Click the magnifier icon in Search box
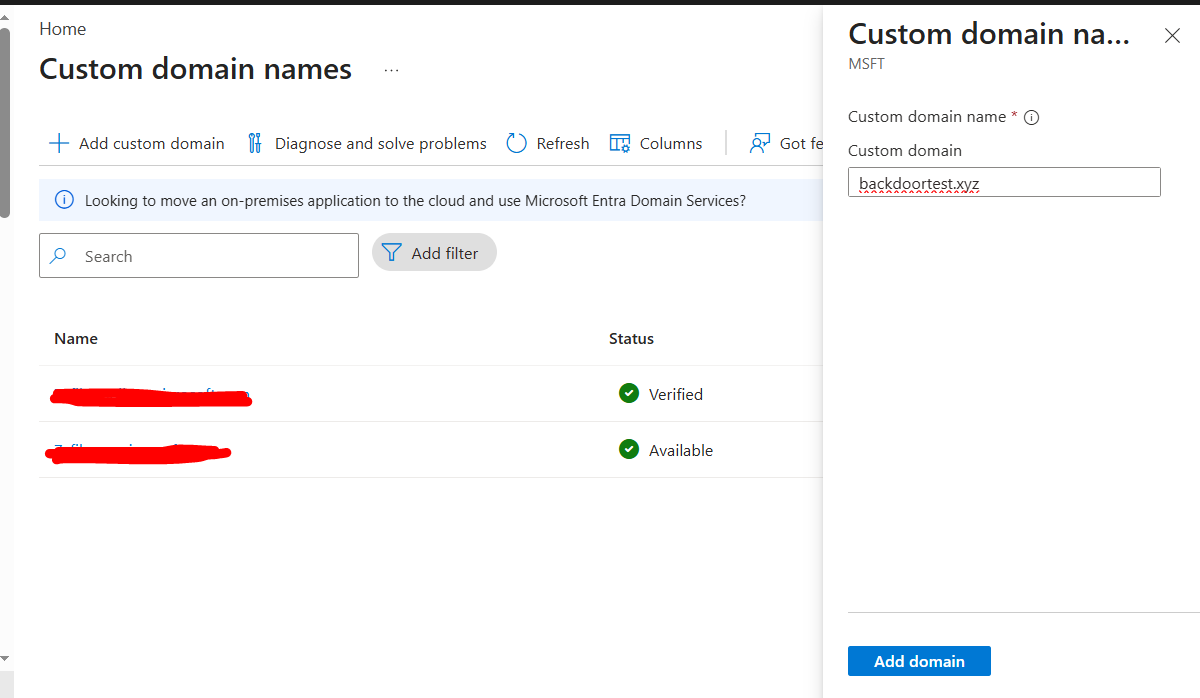1200x698 pixels. click(x=59, y=256)
